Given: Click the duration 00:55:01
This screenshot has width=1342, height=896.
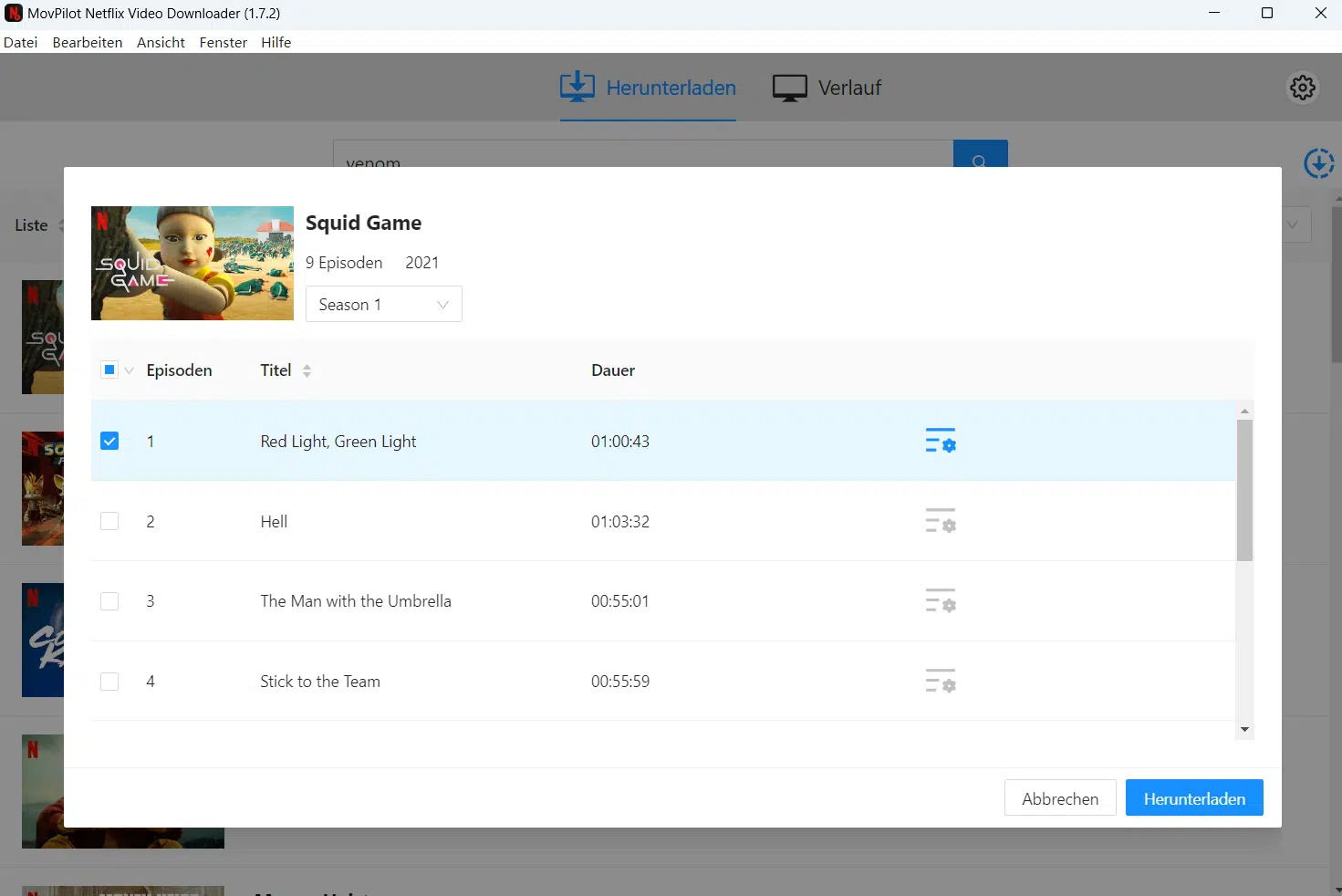Looking at the screenshot, I should [x=620, y=601].
